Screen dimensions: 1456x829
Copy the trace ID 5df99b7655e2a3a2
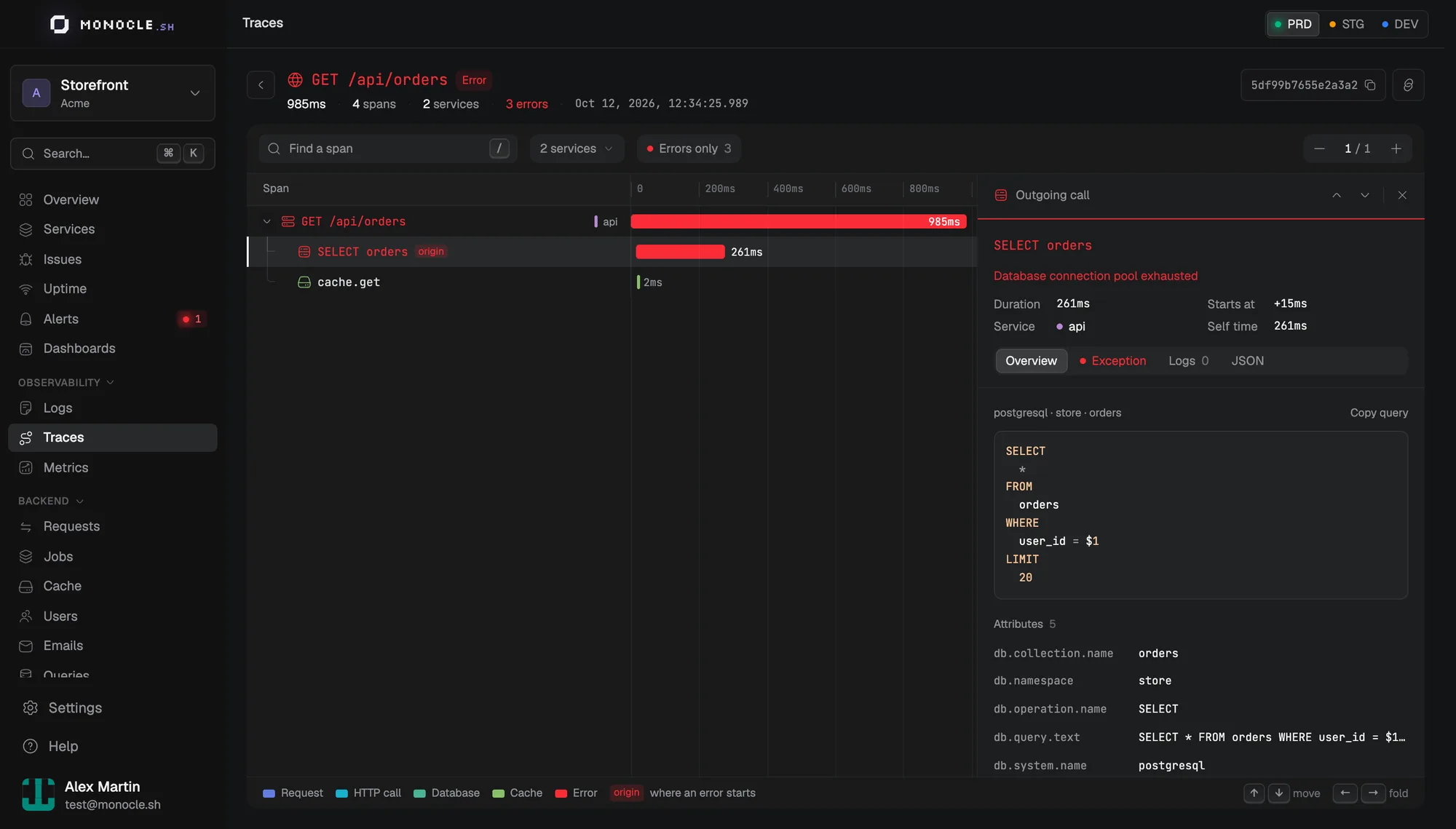(1369, 85)
